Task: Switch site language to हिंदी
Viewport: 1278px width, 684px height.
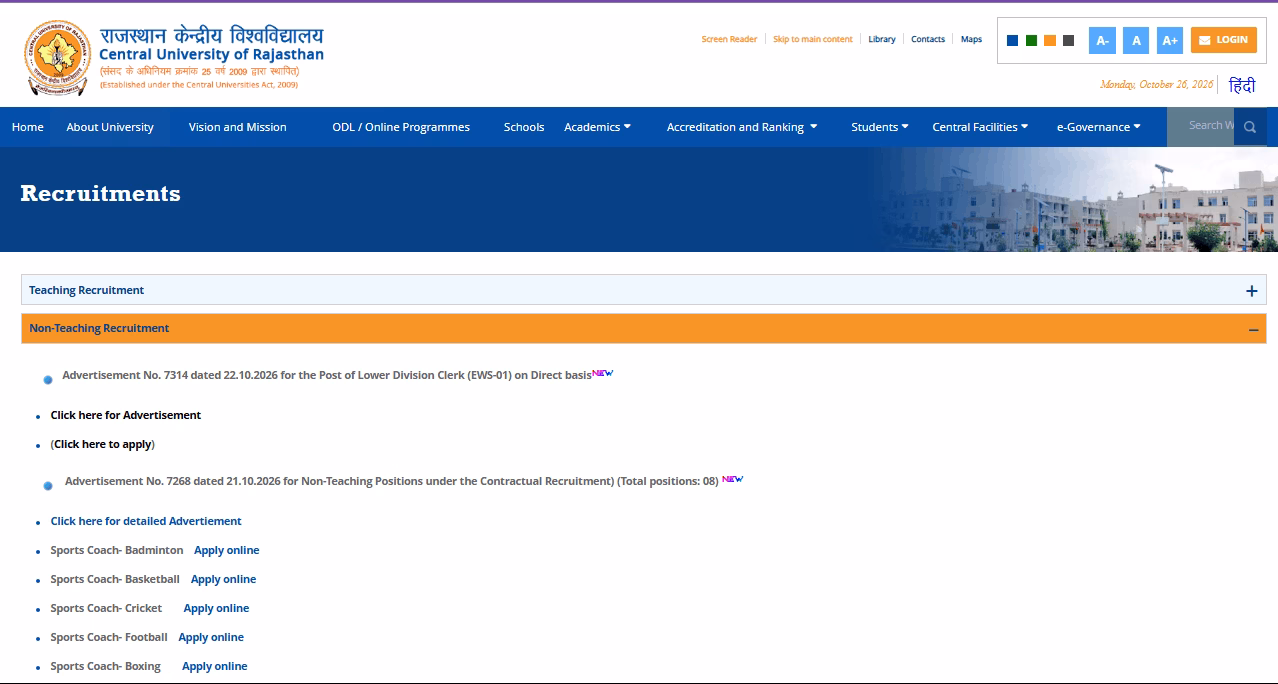Action: 1242,86
